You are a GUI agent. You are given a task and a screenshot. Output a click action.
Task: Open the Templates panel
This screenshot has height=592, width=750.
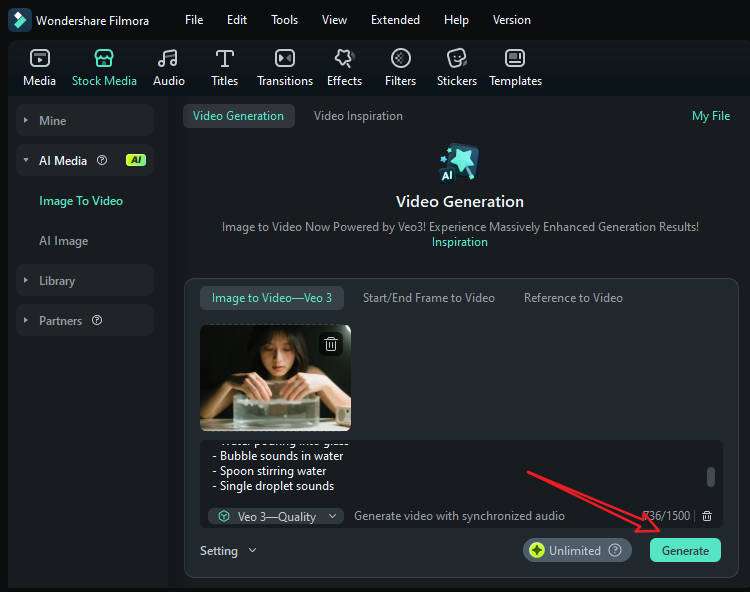tap(515, 67)
